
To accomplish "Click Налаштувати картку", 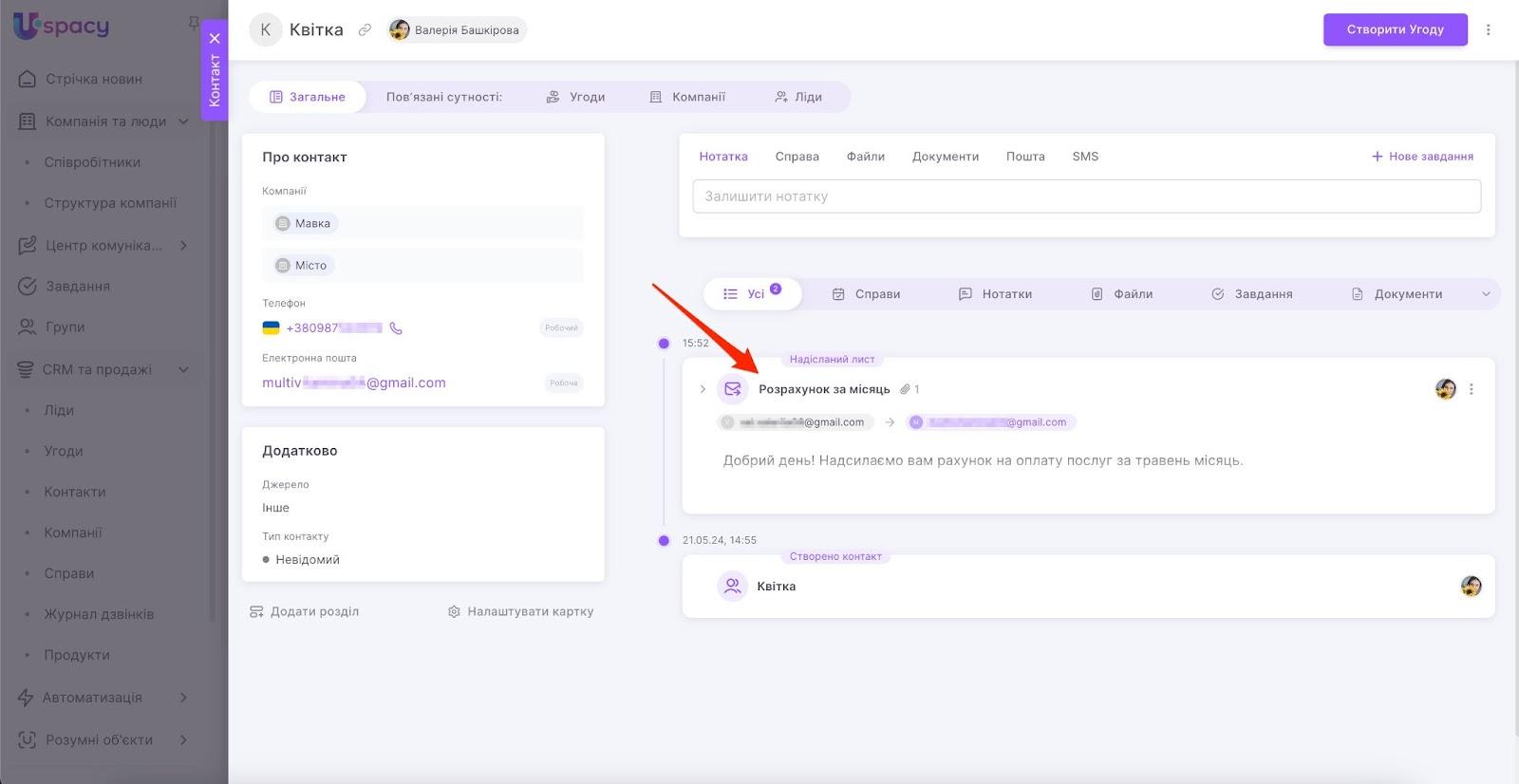I will point(521,612).
